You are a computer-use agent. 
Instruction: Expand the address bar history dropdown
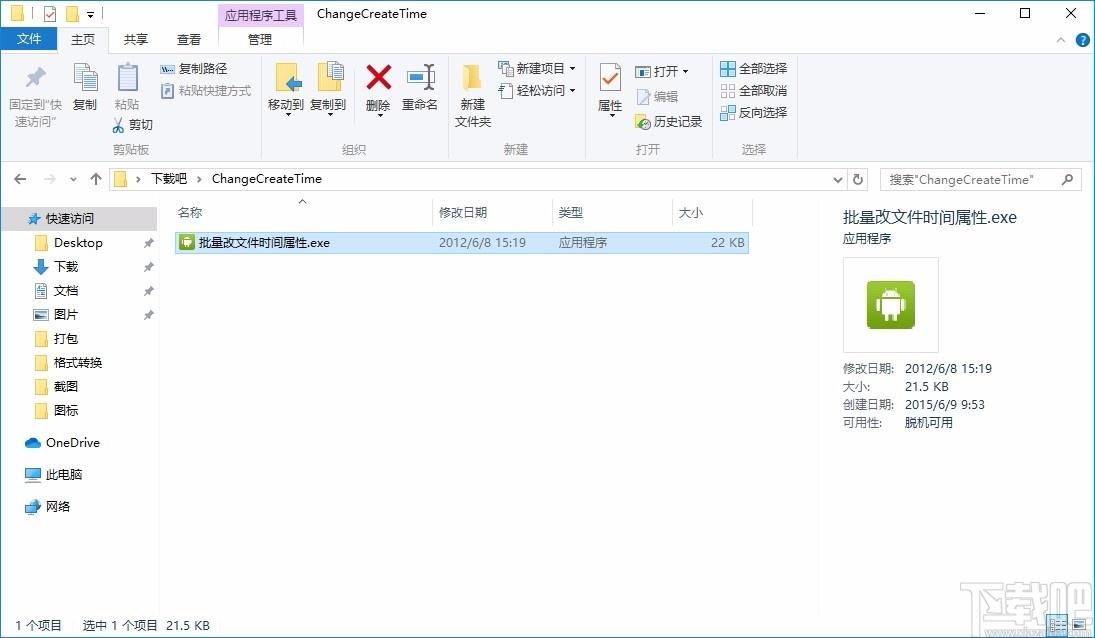(838, 179)
